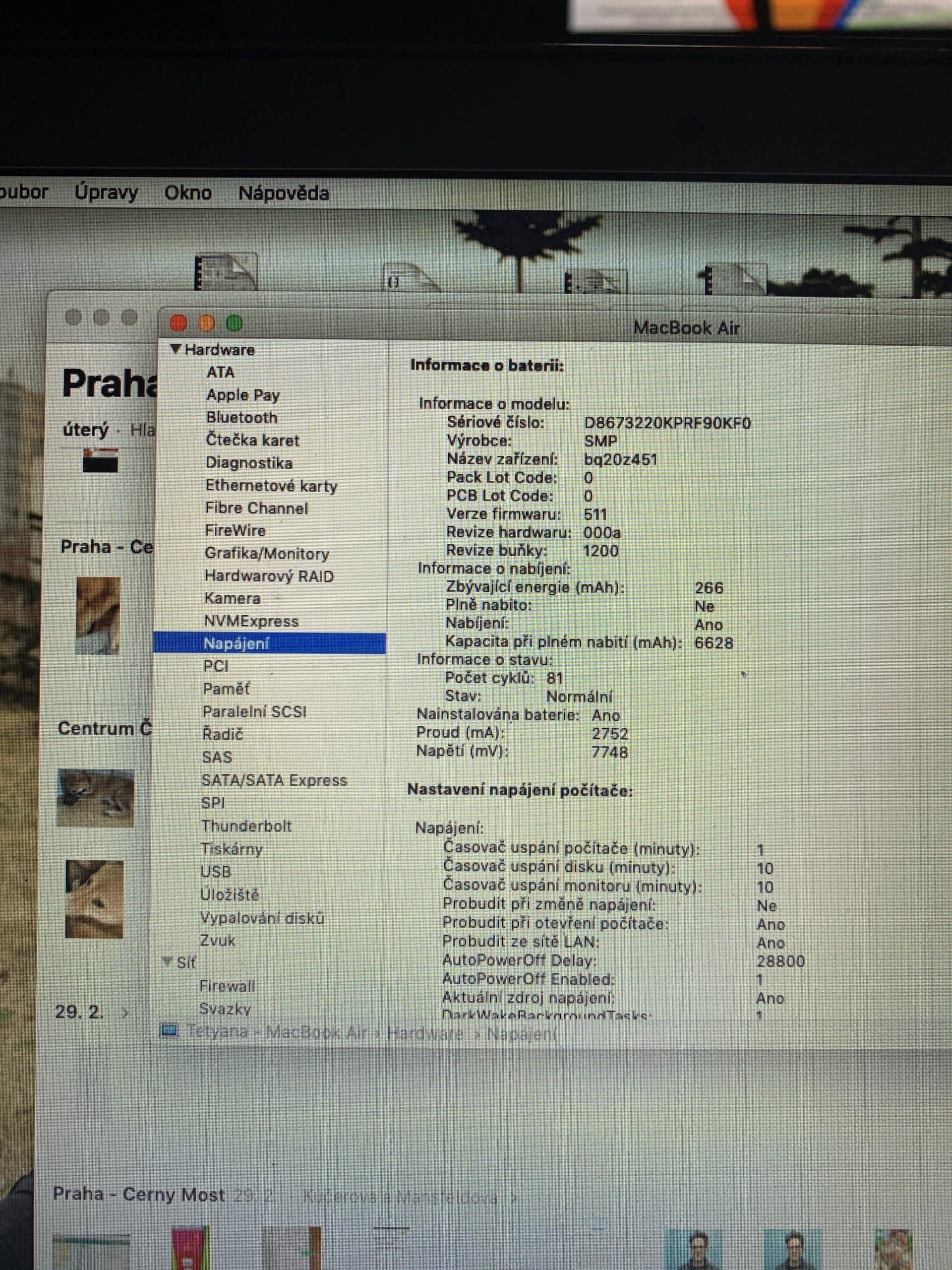Select Bluetooth in hardware list
The image size is (952, 1270).
pos(241,417)
